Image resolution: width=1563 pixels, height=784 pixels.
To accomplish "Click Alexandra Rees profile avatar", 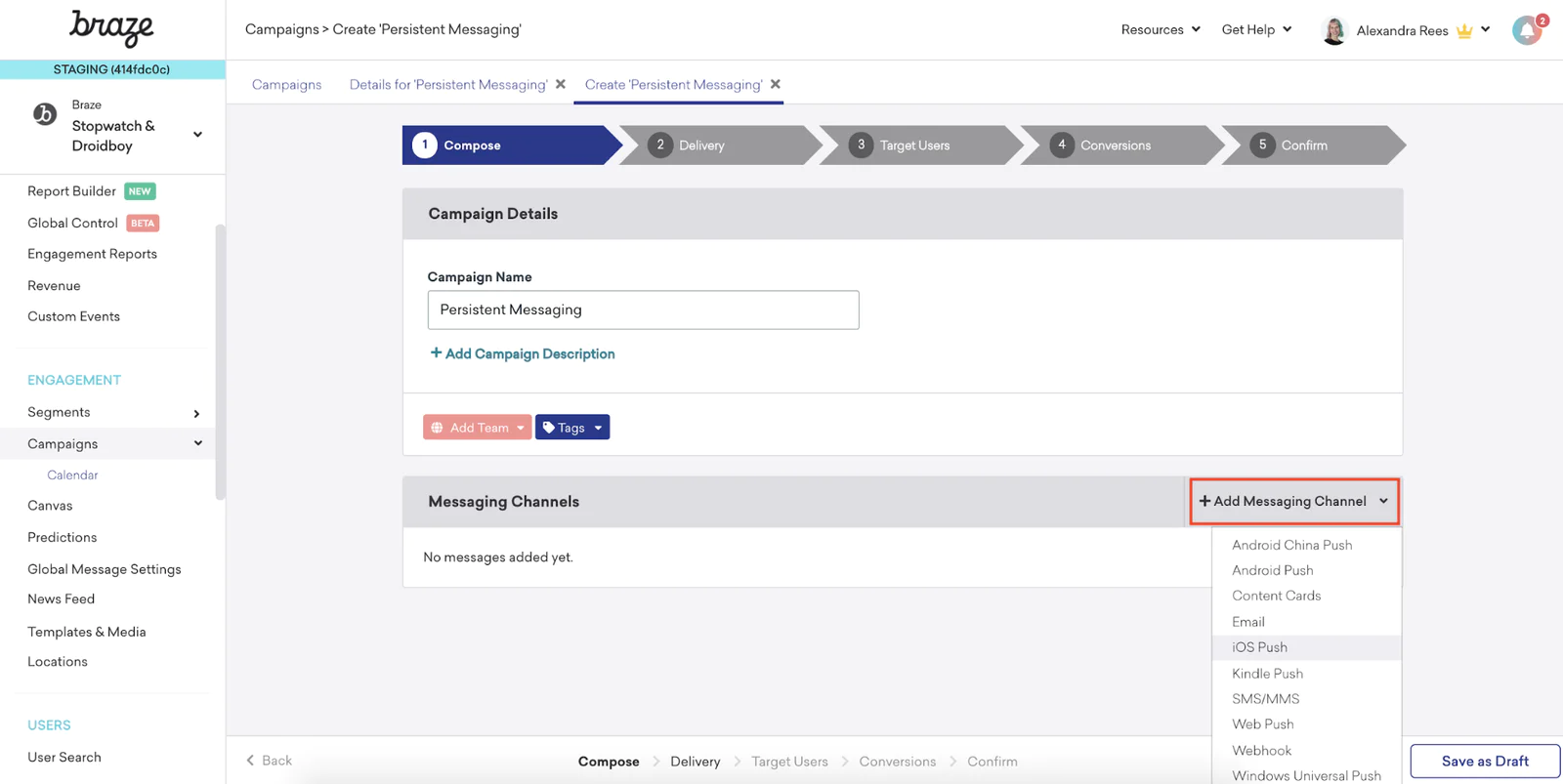I will [x=1333, y=30].
